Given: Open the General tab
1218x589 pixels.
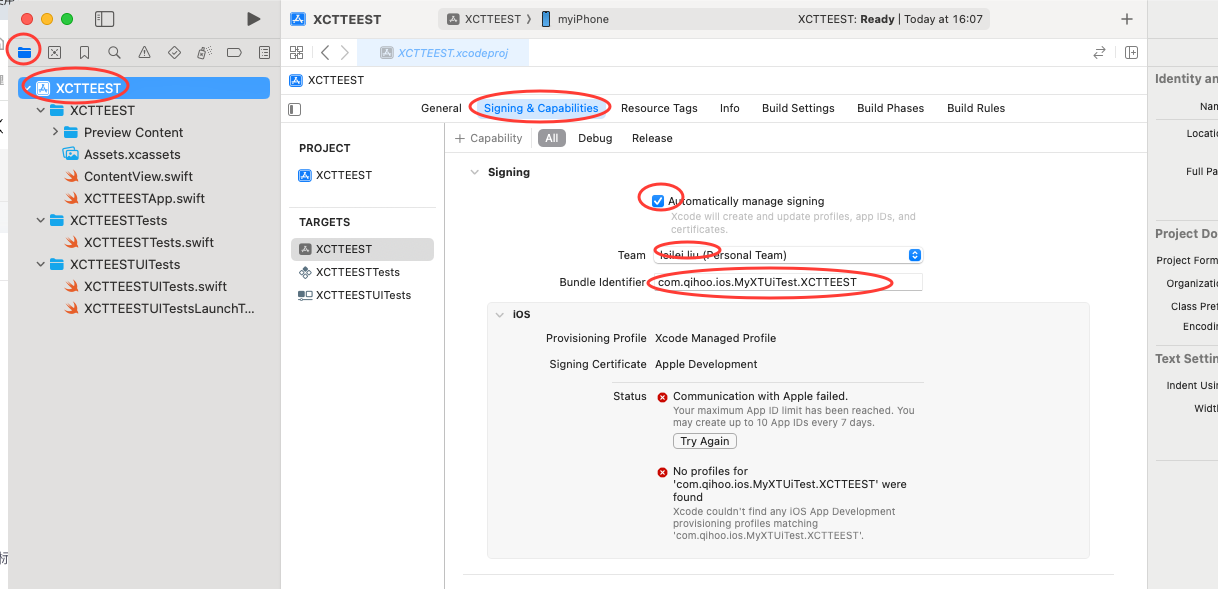Looking at the screenshot, I should click(x=441, y=108).
